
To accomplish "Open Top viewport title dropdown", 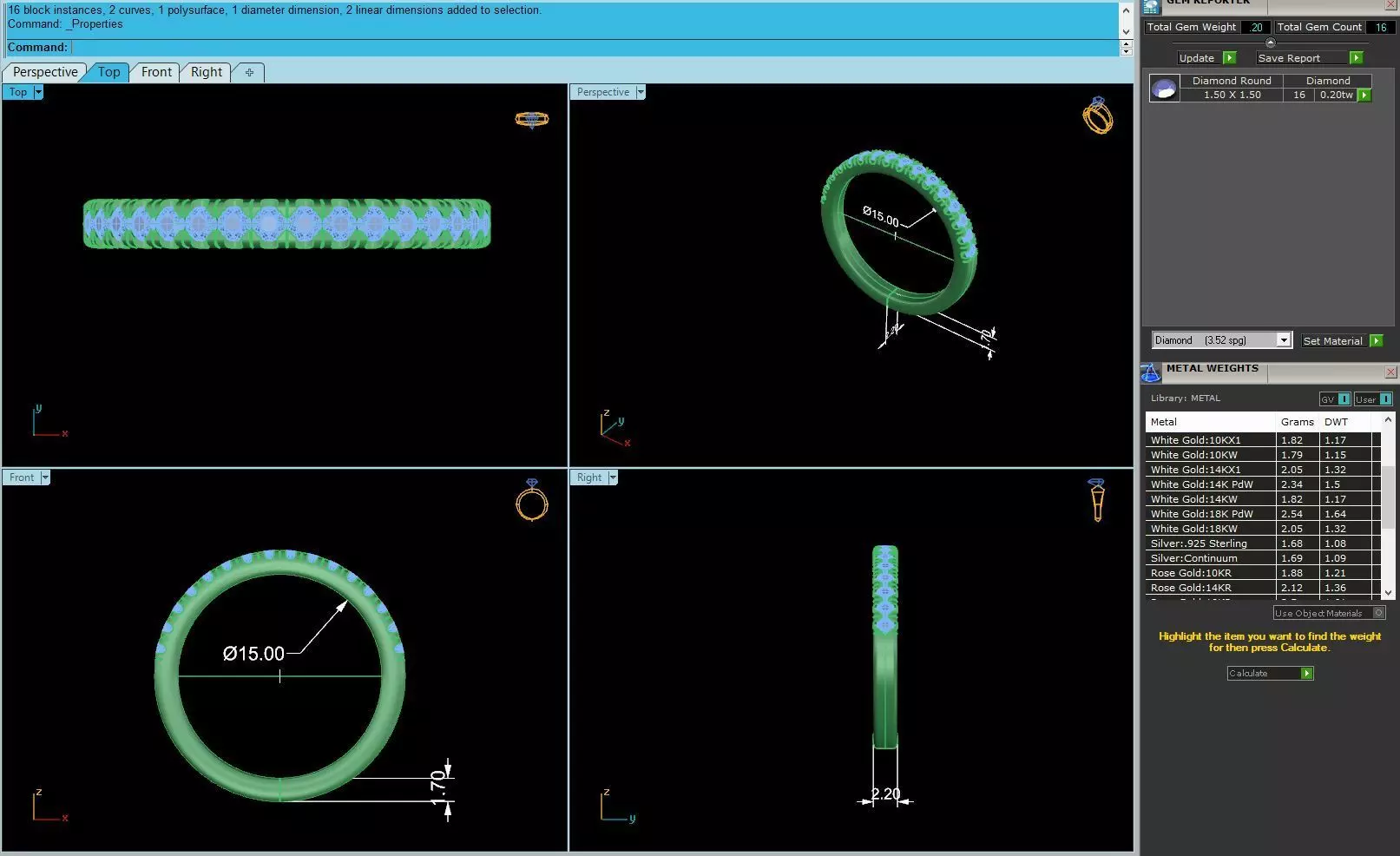I will [38, 92].
